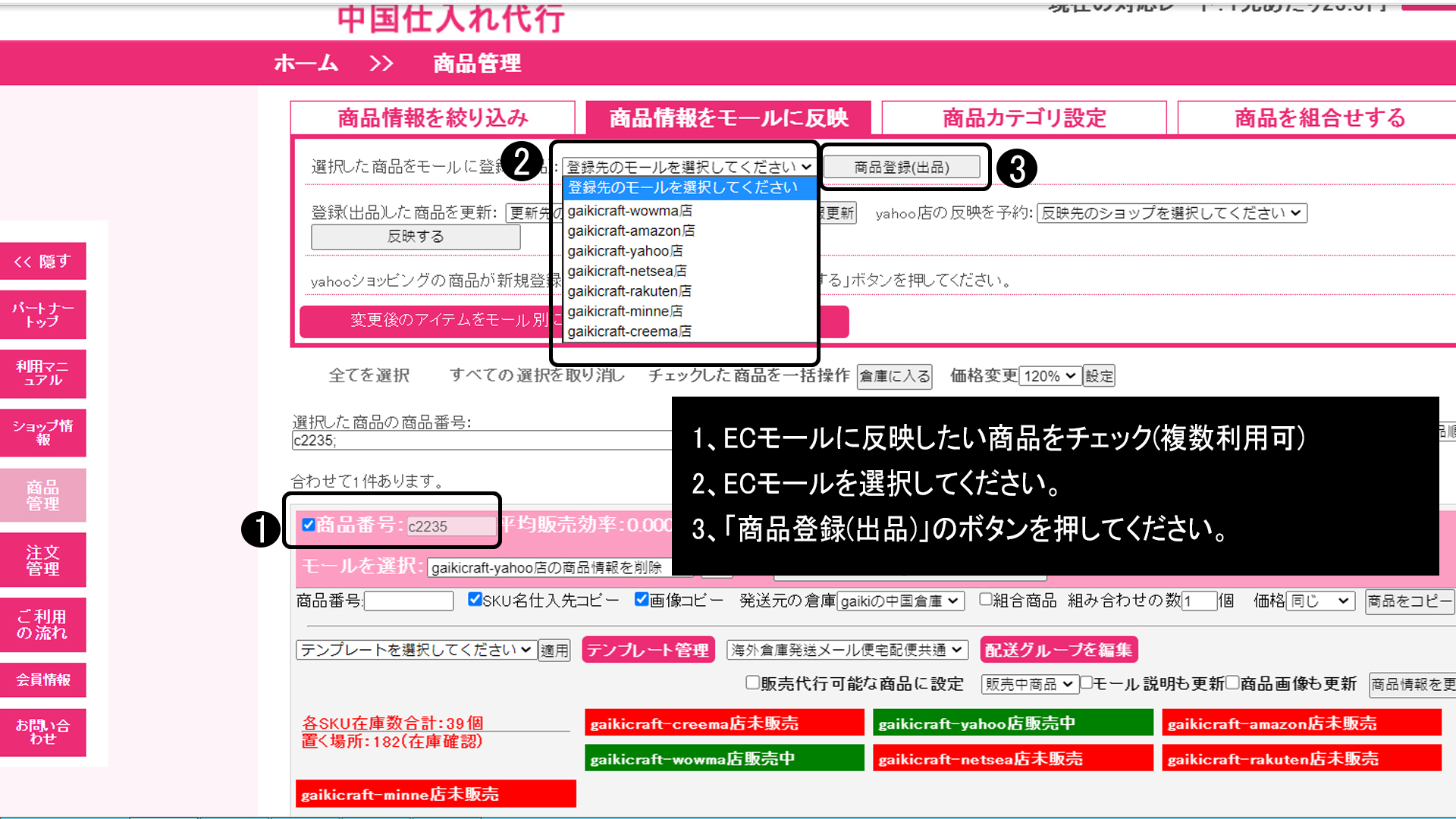1456x819 pixels.
Task: Expand the 価格変更 120% dropdown
Action: pos(1050,376)
